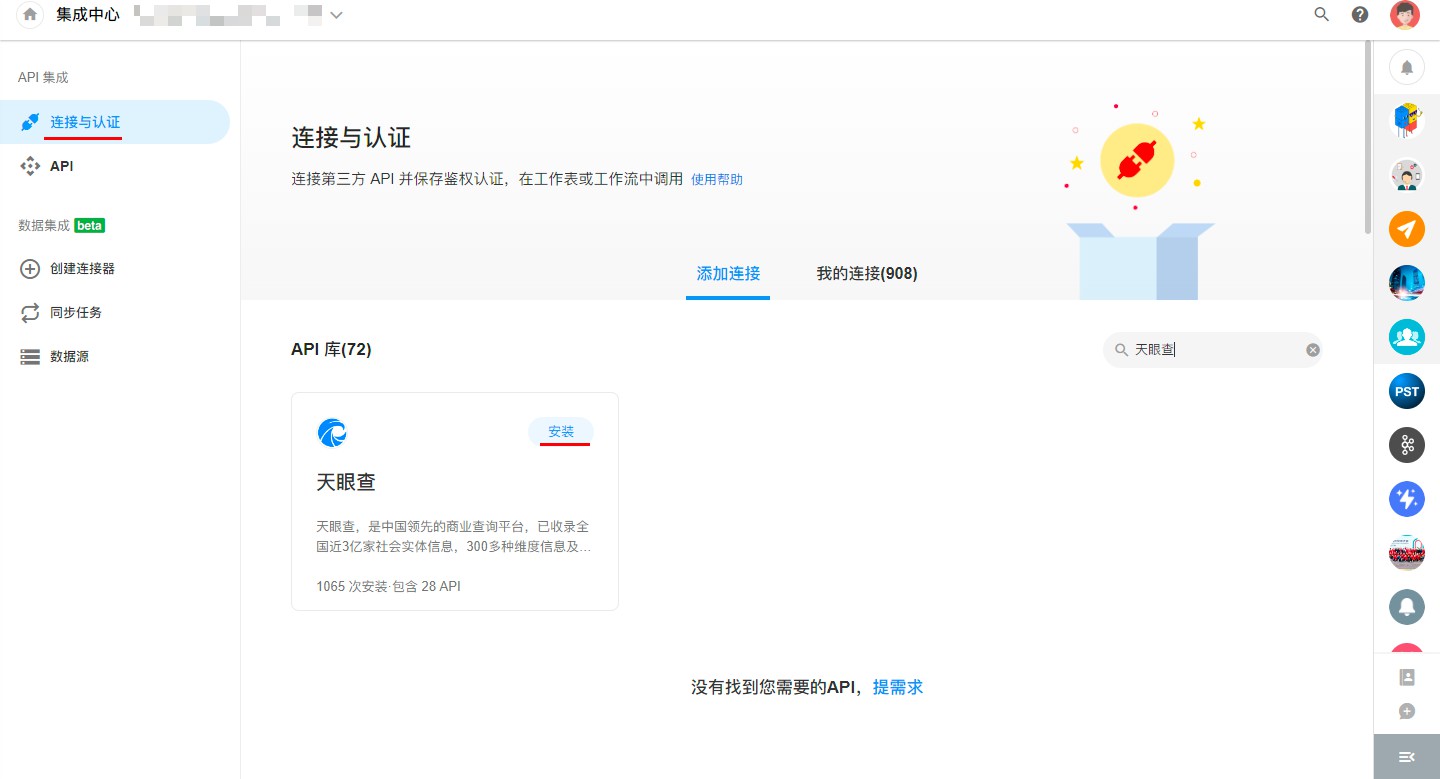Go to 同步任务 in the sidebar
This screenshot has width=1440, height=779.
click(x=76, y=313)
